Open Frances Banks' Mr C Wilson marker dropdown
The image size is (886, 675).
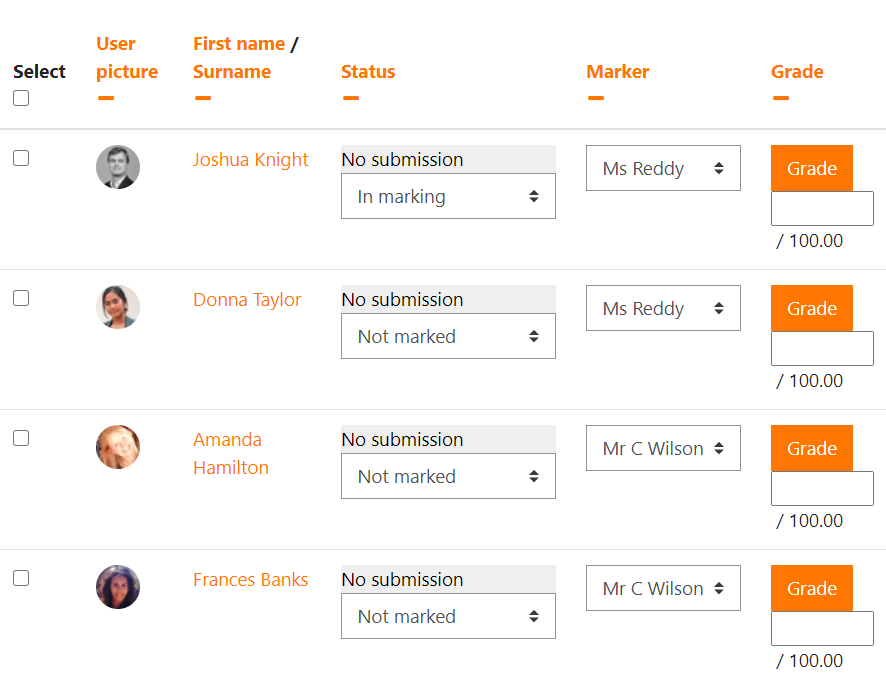click(x=663, y=588)
